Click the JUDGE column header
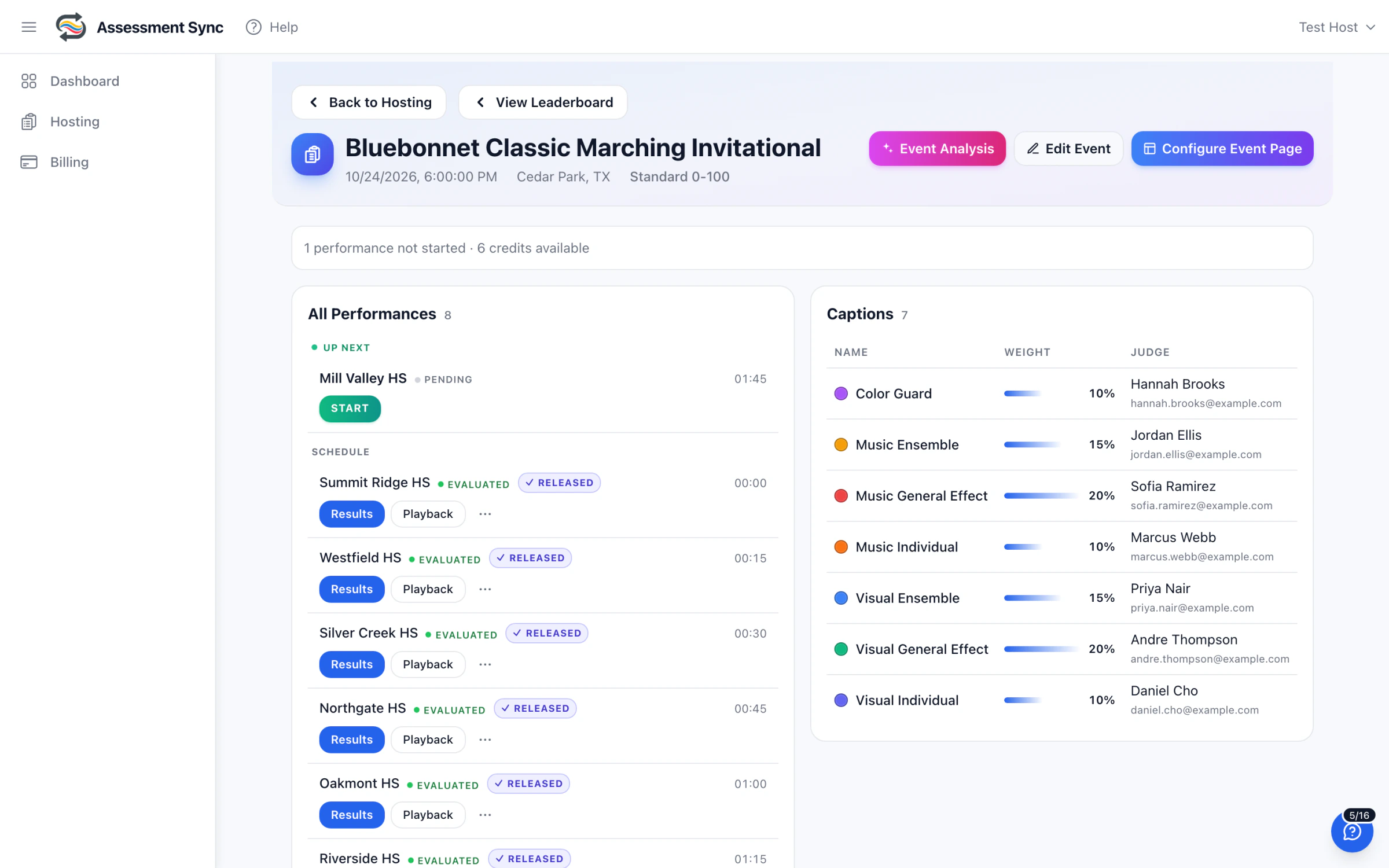The width and height of the screenshot is (1389, 868). tap(1150, 352)
